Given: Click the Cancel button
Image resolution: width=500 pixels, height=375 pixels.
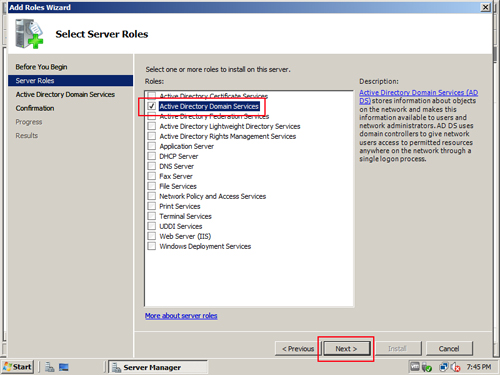Looking at the screenshot, I should pos(449,349).
